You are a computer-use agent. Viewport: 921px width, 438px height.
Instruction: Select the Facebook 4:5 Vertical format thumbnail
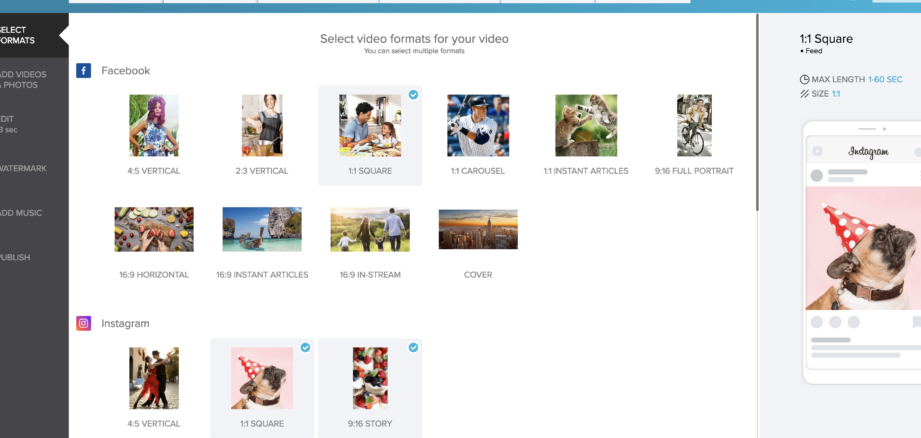tap(154, 126)
